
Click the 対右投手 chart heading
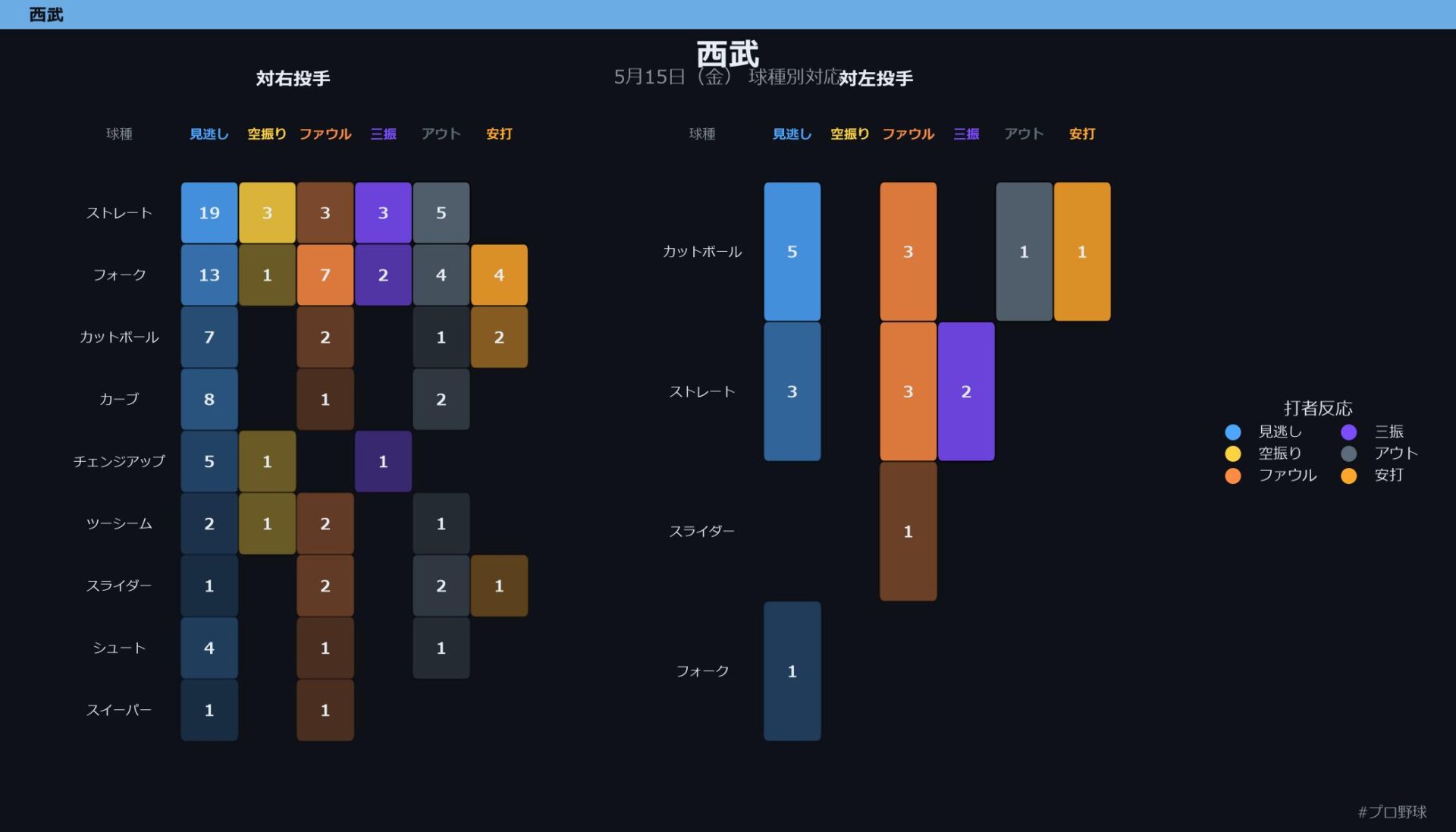click(x=293, y=78)
